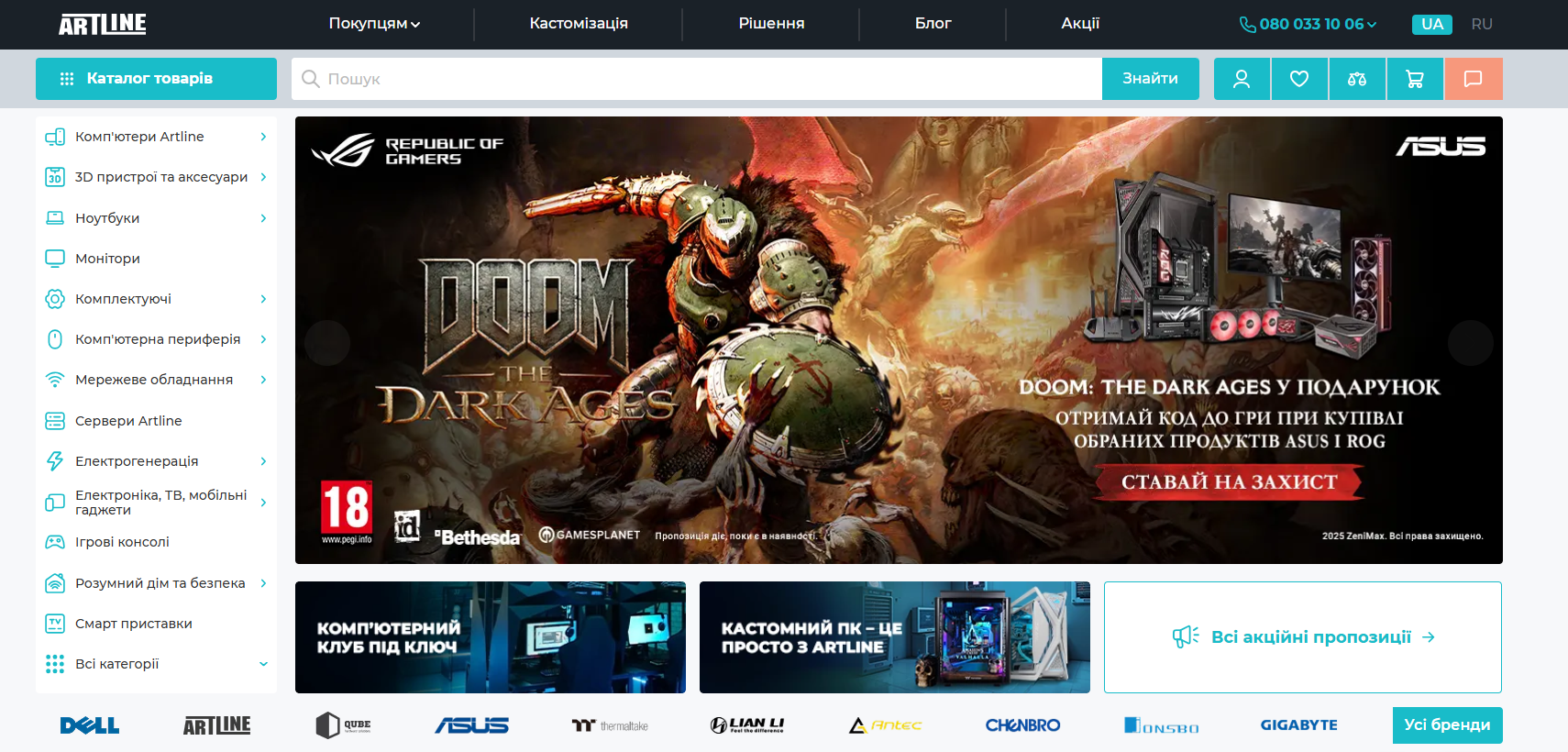Click the Jonsbo brand logo
The image size is (1568, 752).
pyautogui.click(x=1161, y=725)
